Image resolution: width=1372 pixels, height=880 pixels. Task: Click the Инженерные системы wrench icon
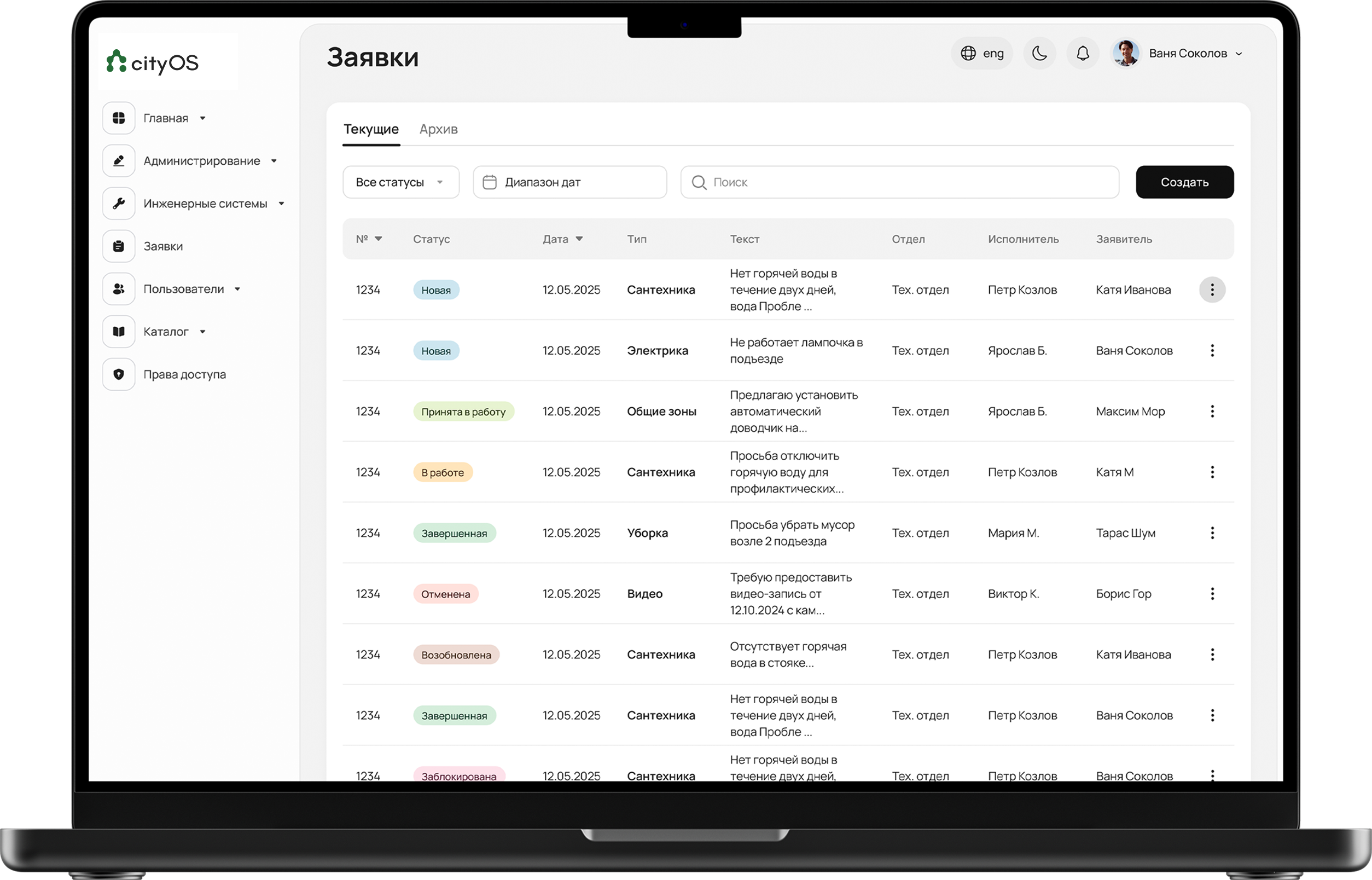coord(119,204)
